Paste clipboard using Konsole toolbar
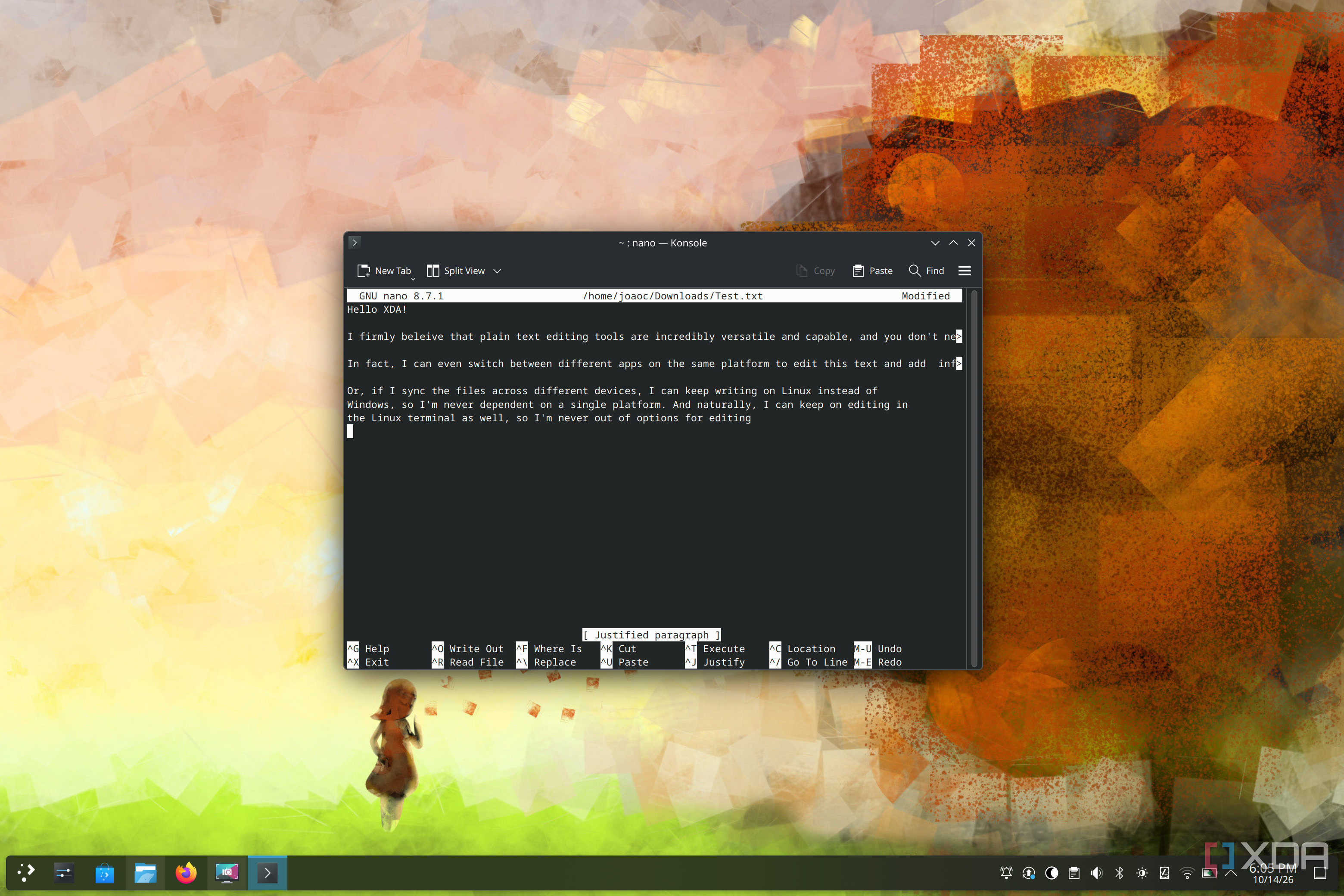The width and height of the screenshot is (1344, 896). click(x=873, y=271)
